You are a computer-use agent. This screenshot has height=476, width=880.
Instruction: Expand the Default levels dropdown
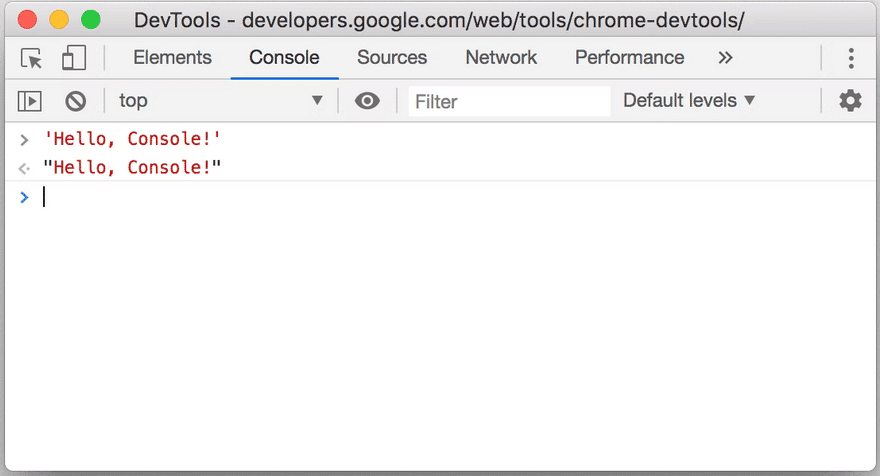pos(689,100)
